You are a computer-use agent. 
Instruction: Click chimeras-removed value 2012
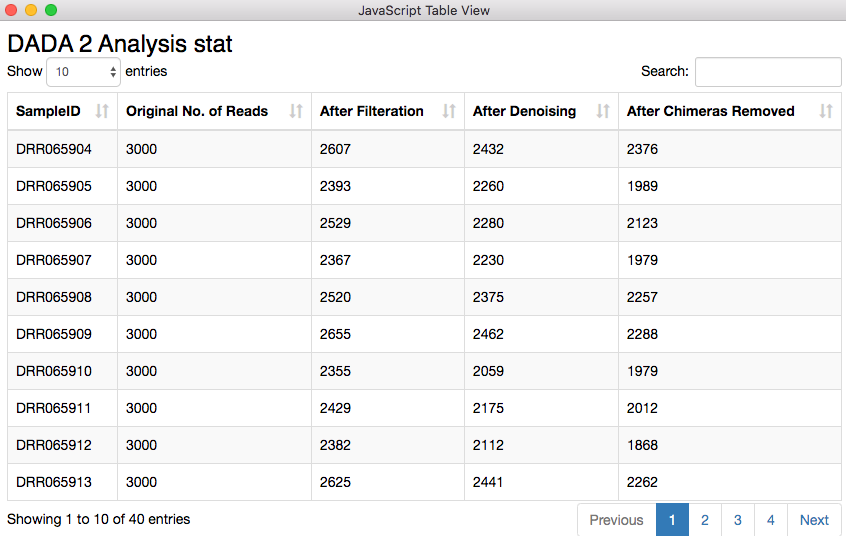point(642,408)
